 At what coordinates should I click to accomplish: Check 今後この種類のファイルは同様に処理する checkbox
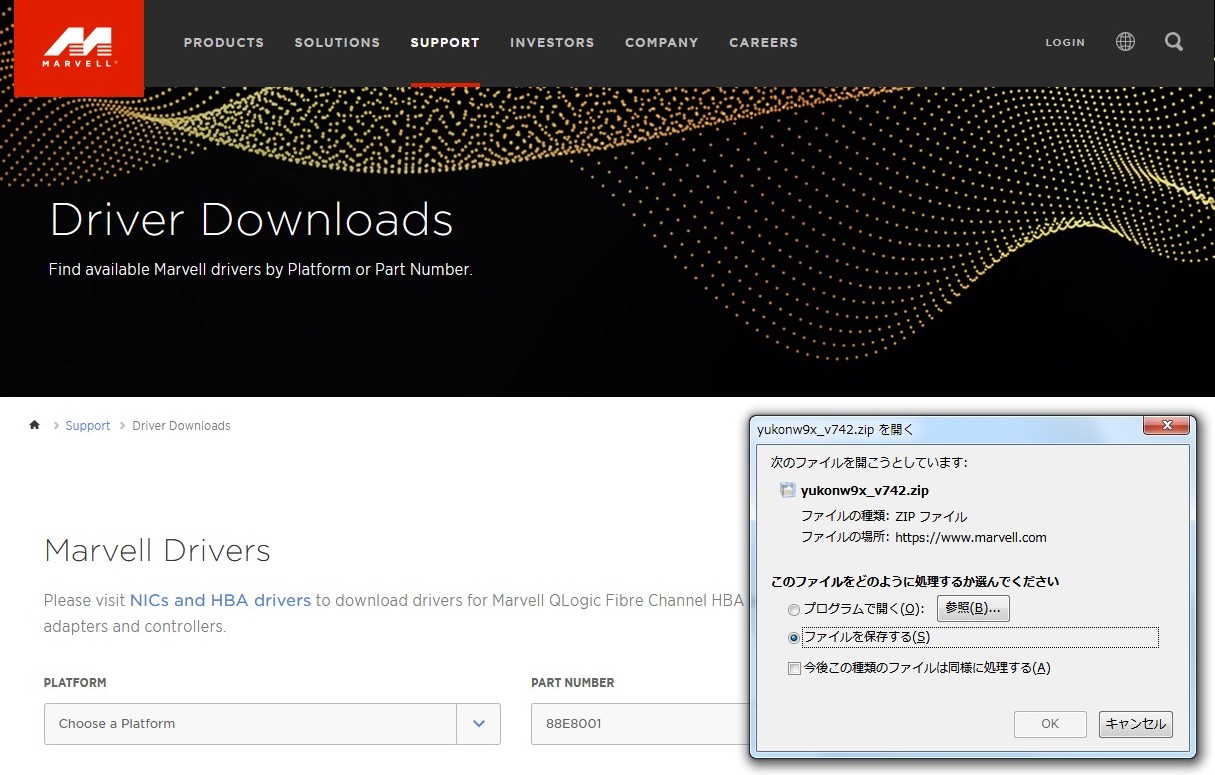794,668
